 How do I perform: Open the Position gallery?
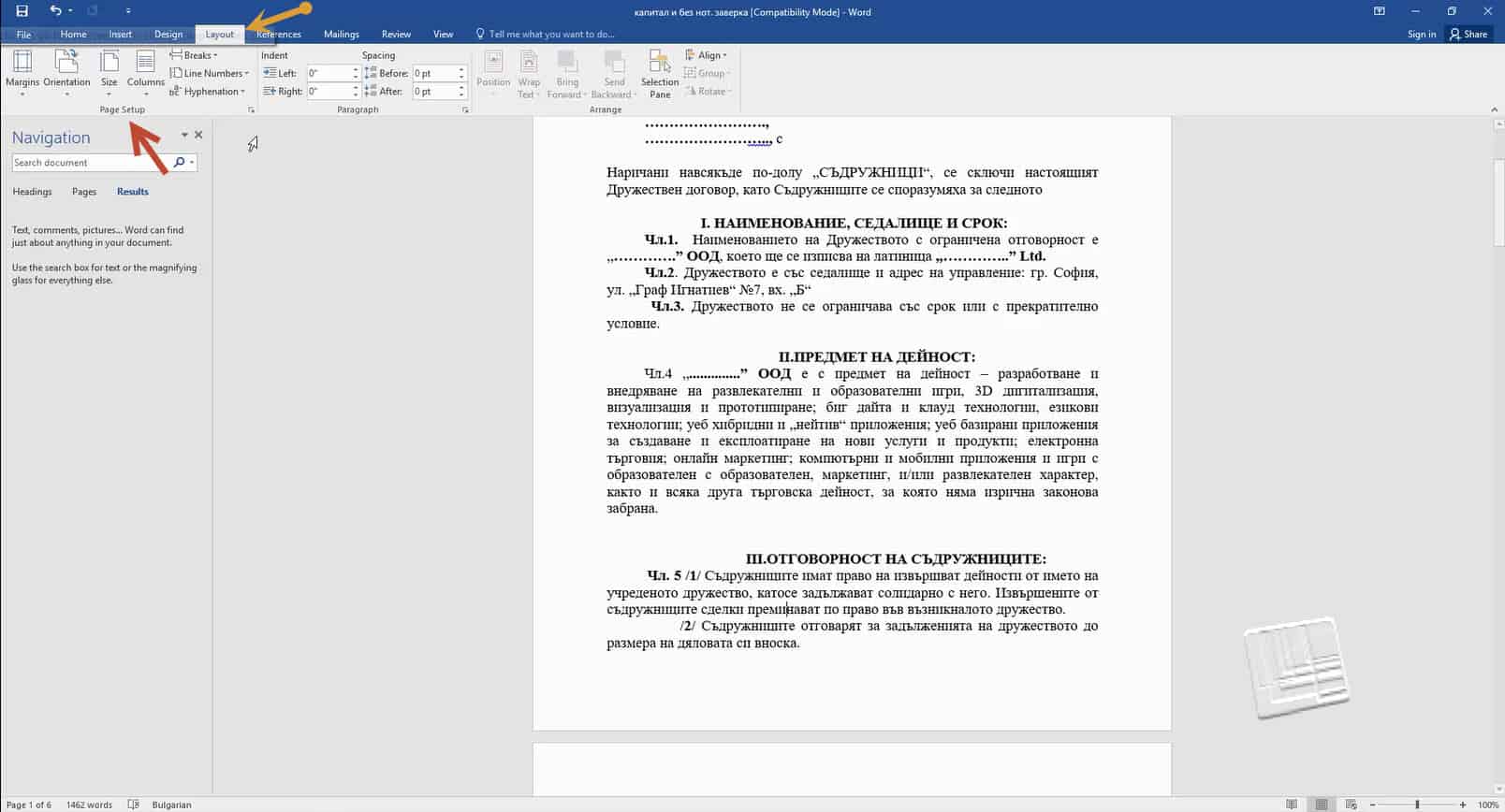493,73
